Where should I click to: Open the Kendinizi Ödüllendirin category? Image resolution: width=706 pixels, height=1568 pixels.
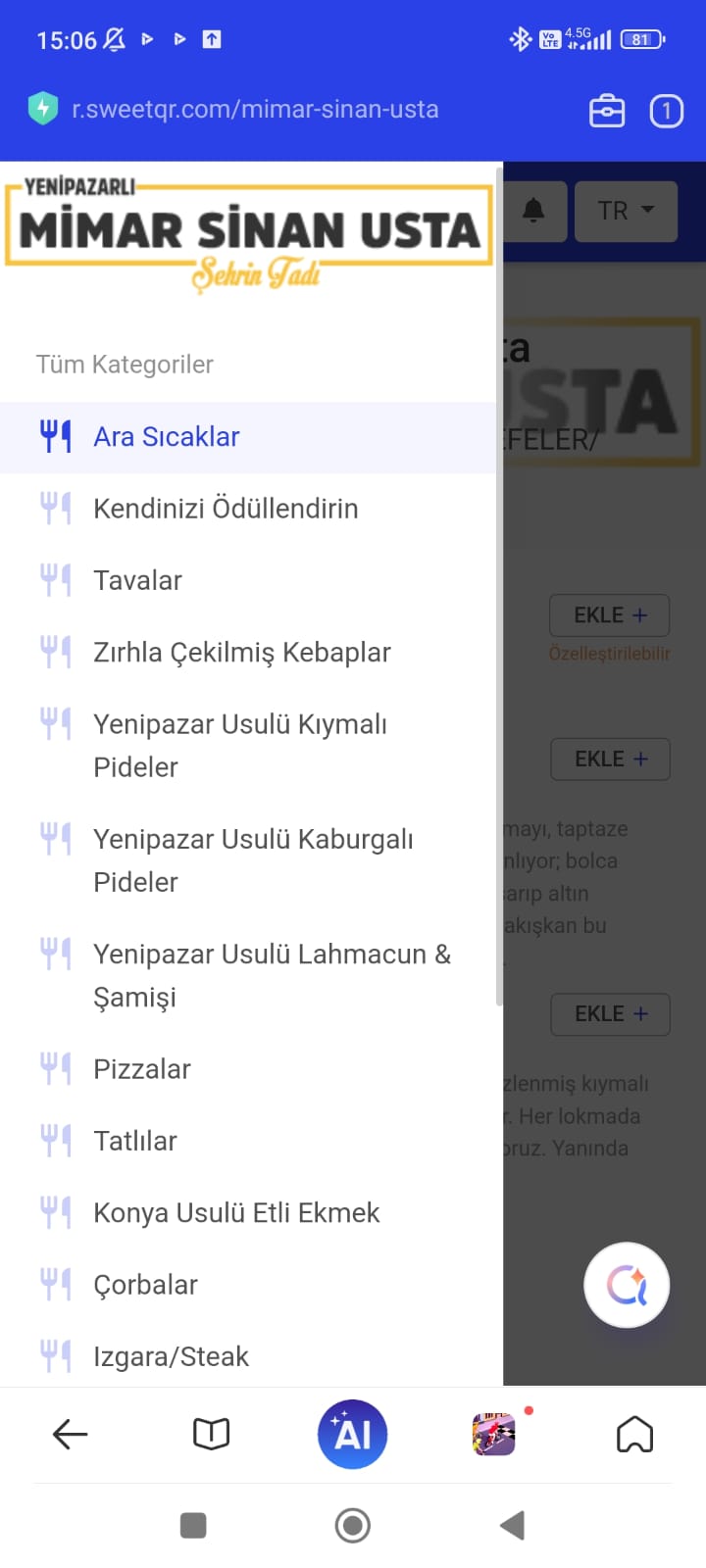226,509
